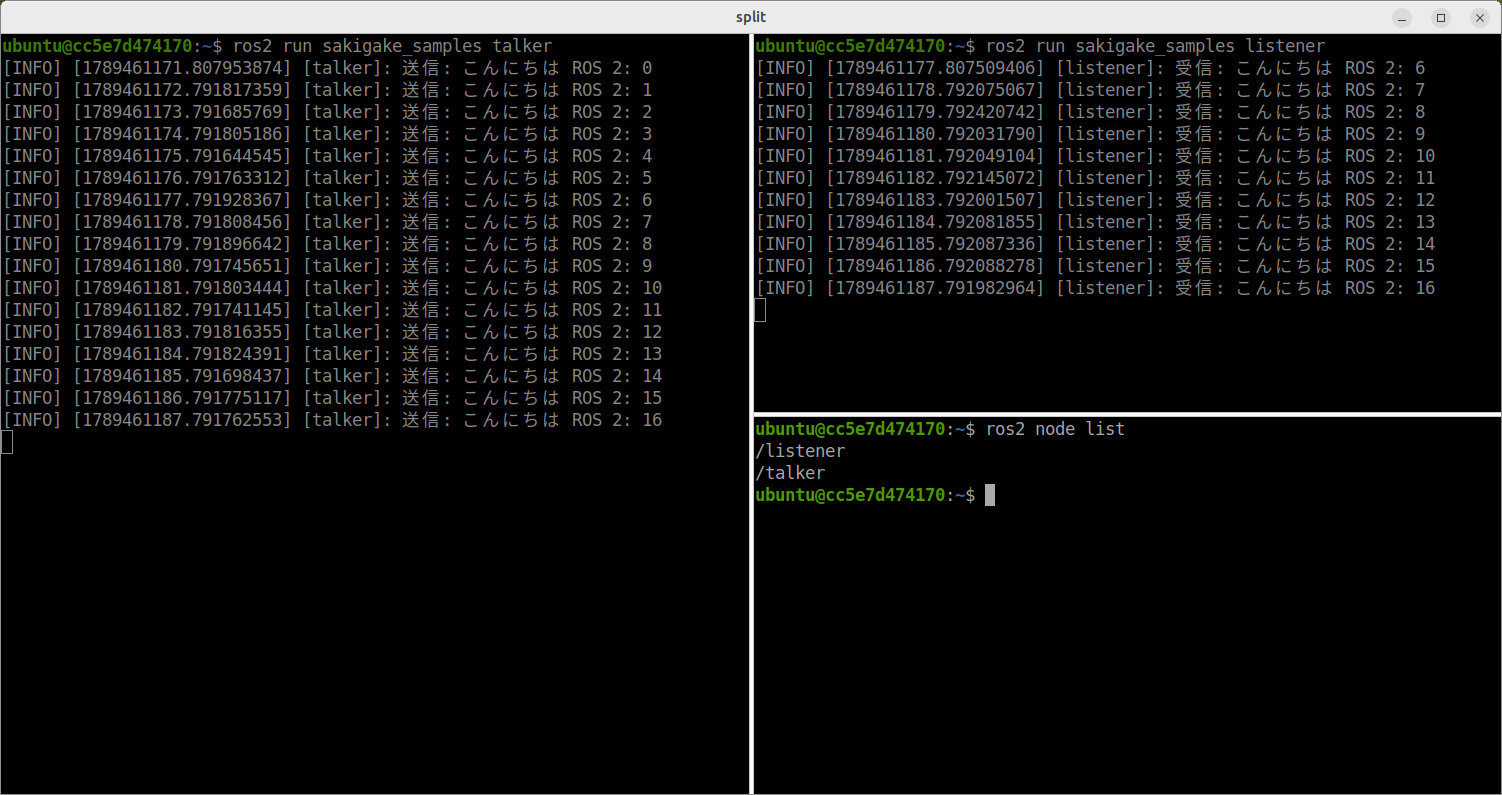Click the '/listener' node output line
Viewport: 1502px width, 795px height.
click(x=800, y=451)
